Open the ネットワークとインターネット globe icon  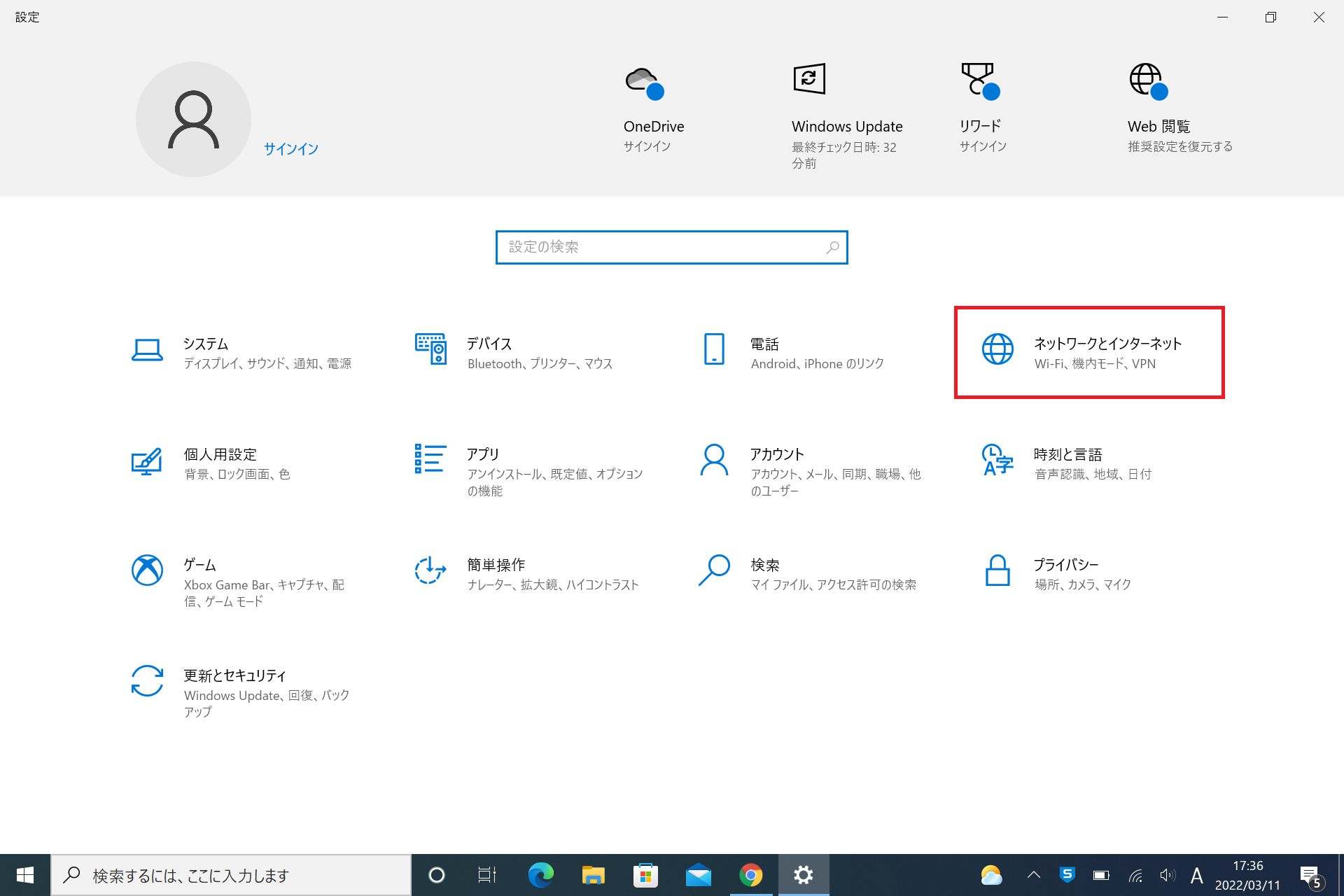click(997, 349)
